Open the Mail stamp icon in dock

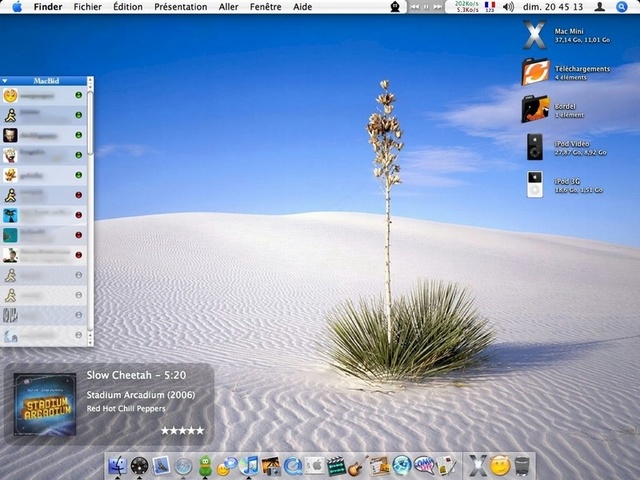click(161, 465)
